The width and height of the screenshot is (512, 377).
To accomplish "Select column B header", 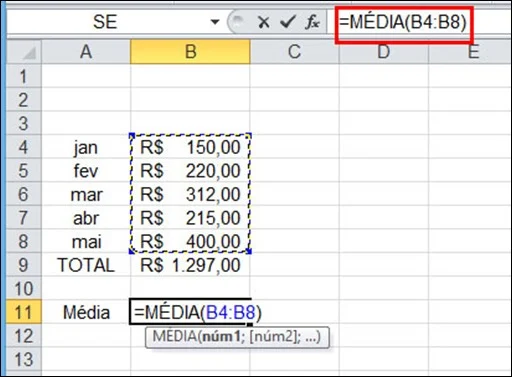I will click(x=190, y=52).
